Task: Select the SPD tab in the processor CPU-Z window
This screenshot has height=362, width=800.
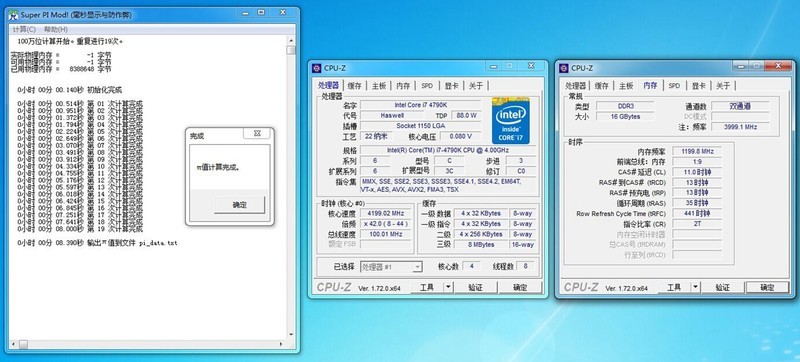Action: (x=427, y=86)
